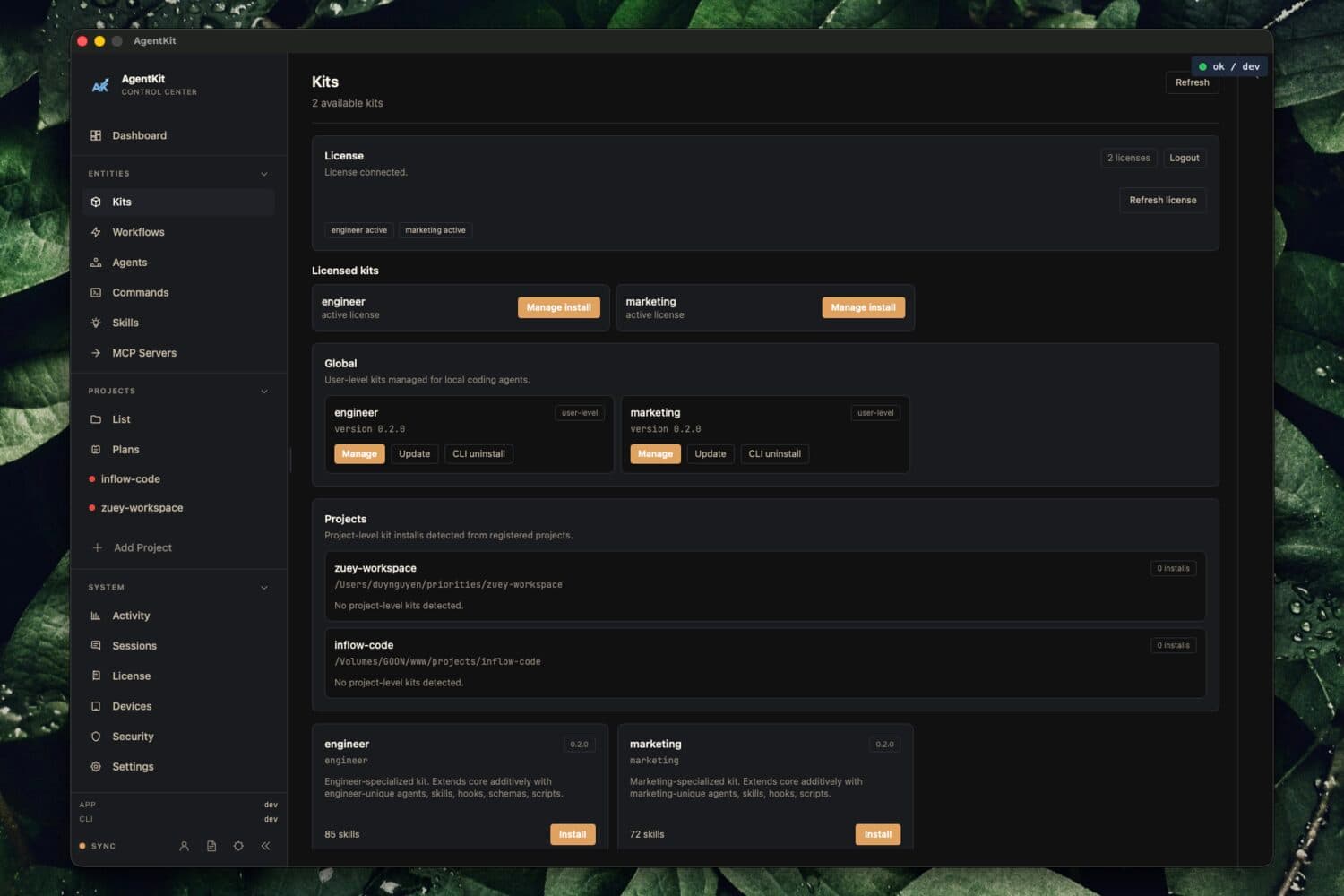Click 0.2.0 version badge on engineer card
Viewport: 1344px width, 896px height.
pos(579,745)
